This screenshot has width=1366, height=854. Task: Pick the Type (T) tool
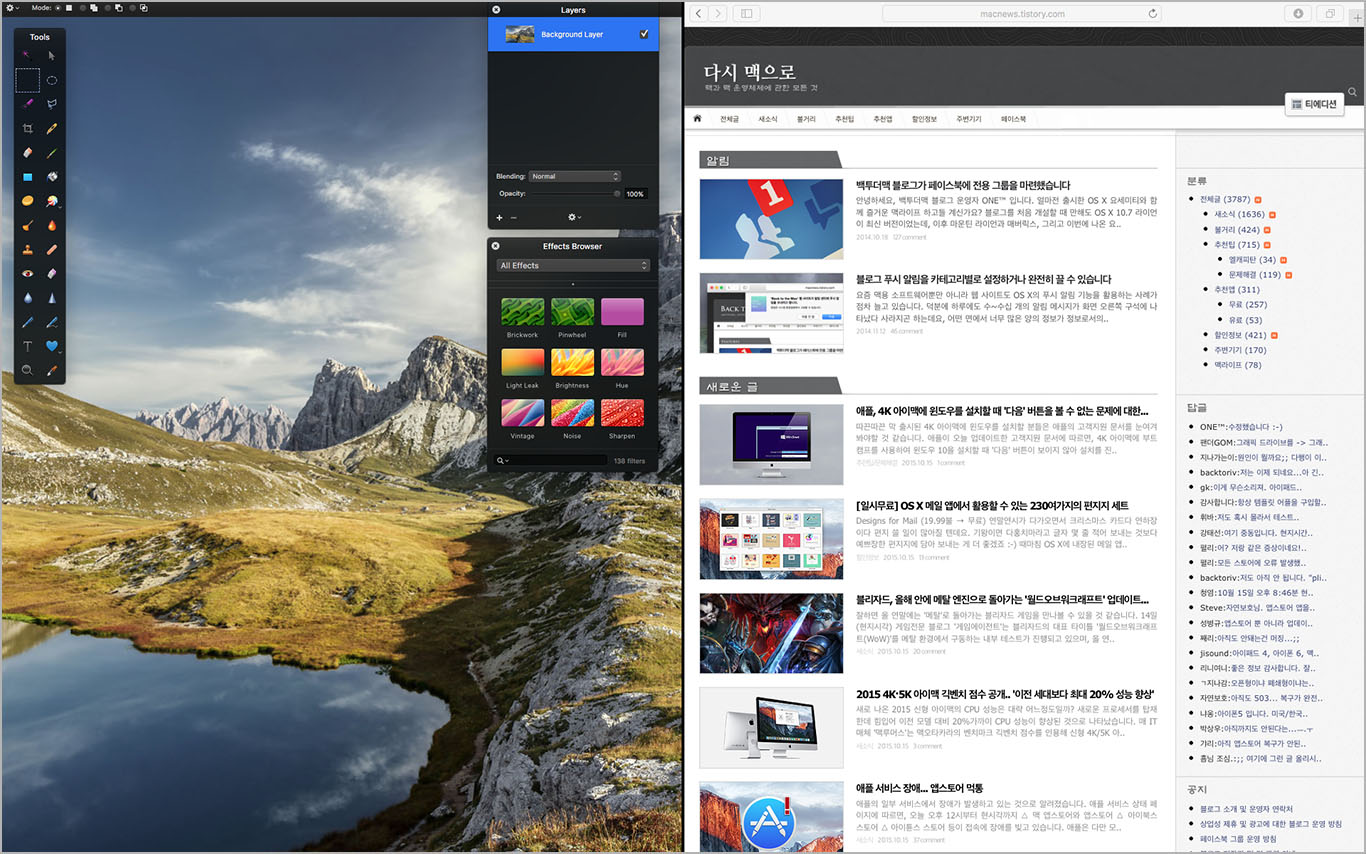tap(28, 346)
